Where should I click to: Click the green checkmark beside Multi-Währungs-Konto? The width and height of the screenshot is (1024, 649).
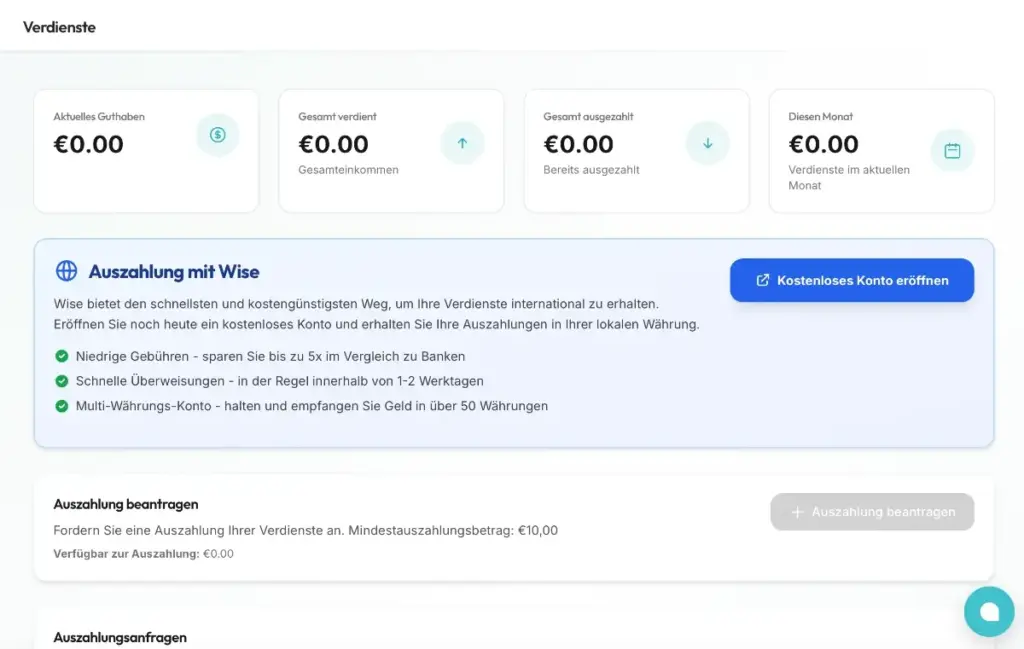62,406
